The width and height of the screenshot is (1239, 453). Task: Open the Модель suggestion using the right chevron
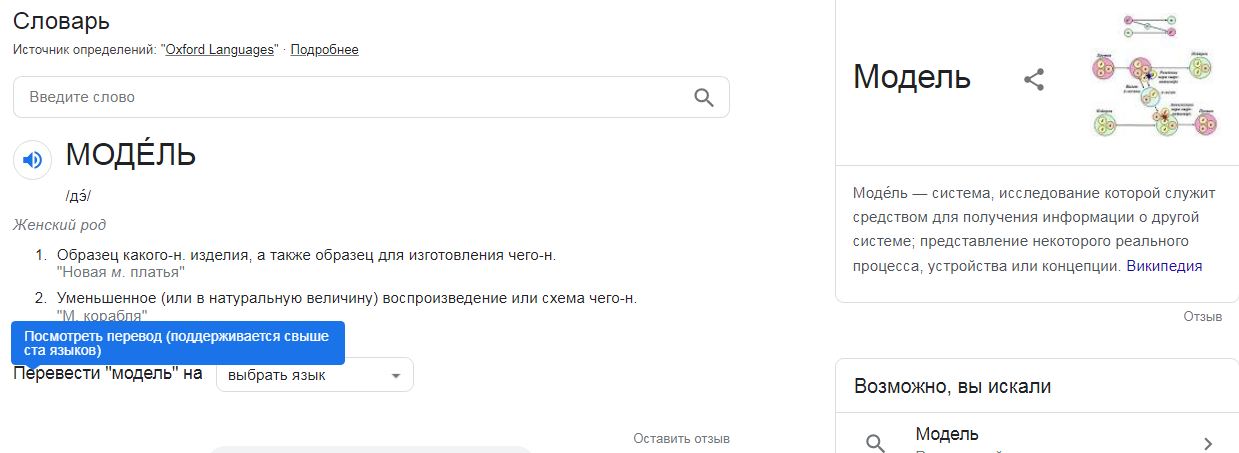[x=1208, y=443]
